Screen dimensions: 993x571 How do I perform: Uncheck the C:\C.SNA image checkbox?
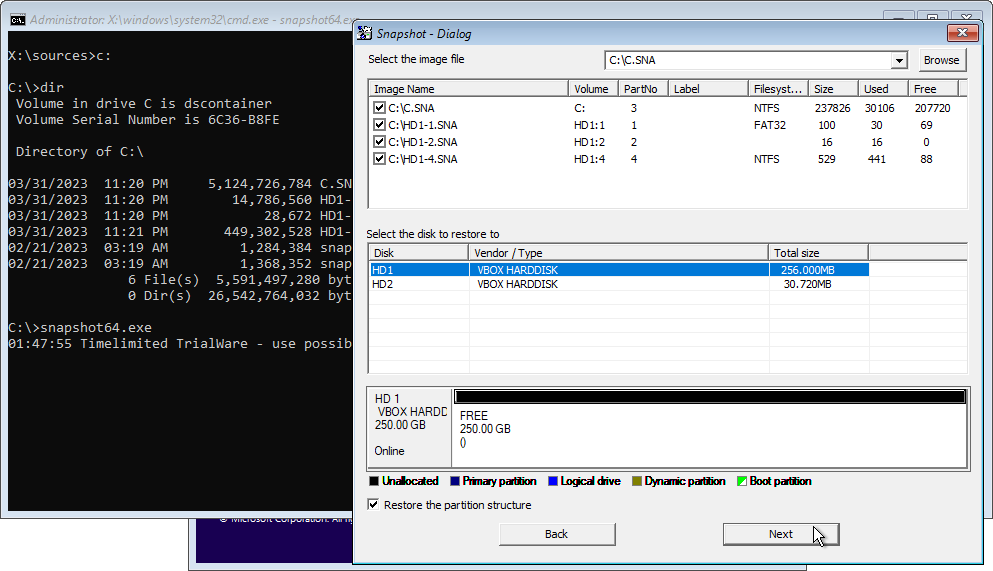point(379,108)
